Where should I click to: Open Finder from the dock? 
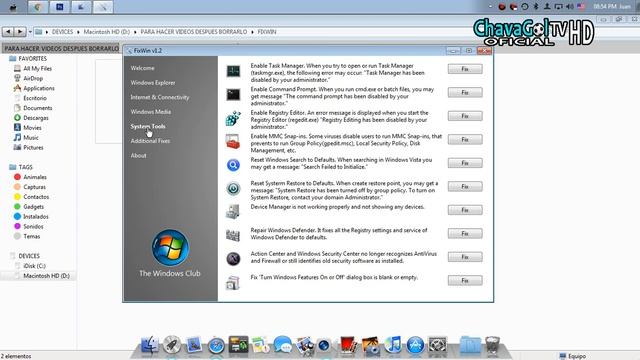point(150,345)
